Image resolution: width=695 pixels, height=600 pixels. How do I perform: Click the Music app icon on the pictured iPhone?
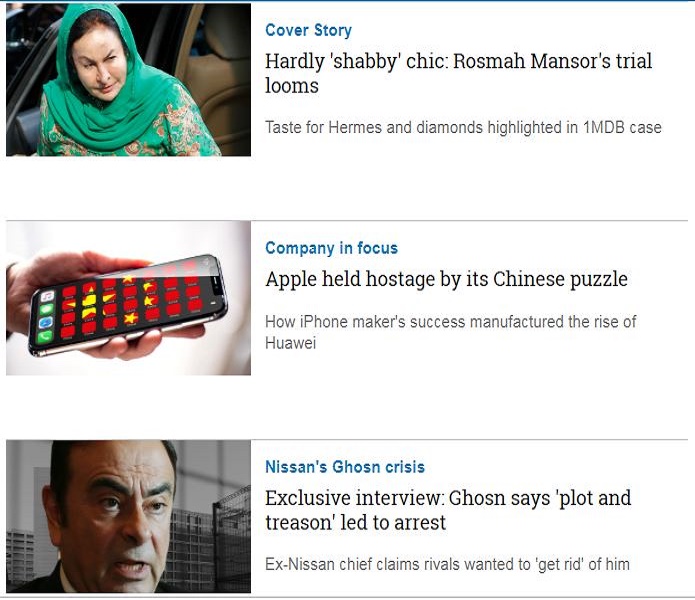click(47, 296)
